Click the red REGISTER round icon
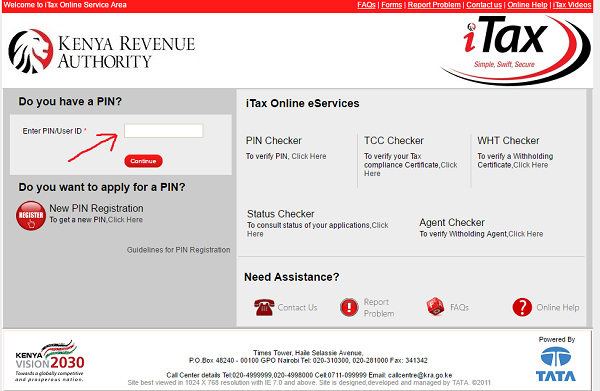 point(31,215)
